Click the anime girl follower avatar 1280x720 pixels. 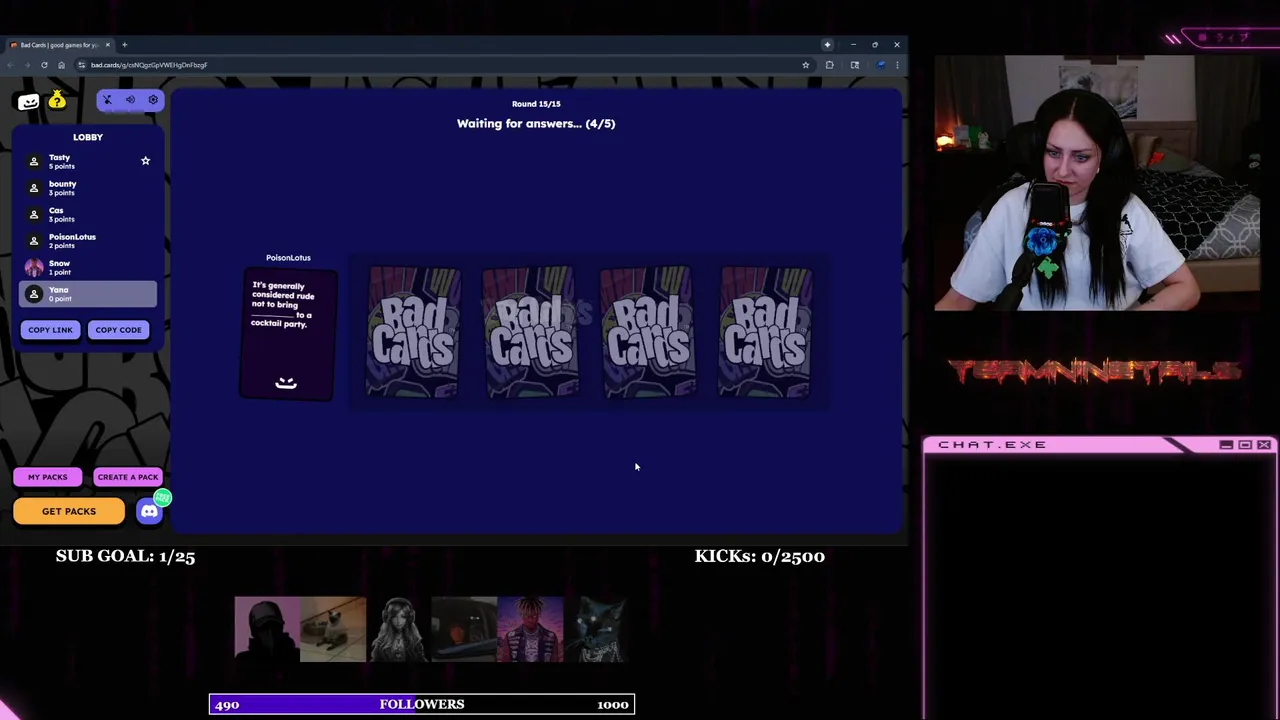(x=399, y=629)
